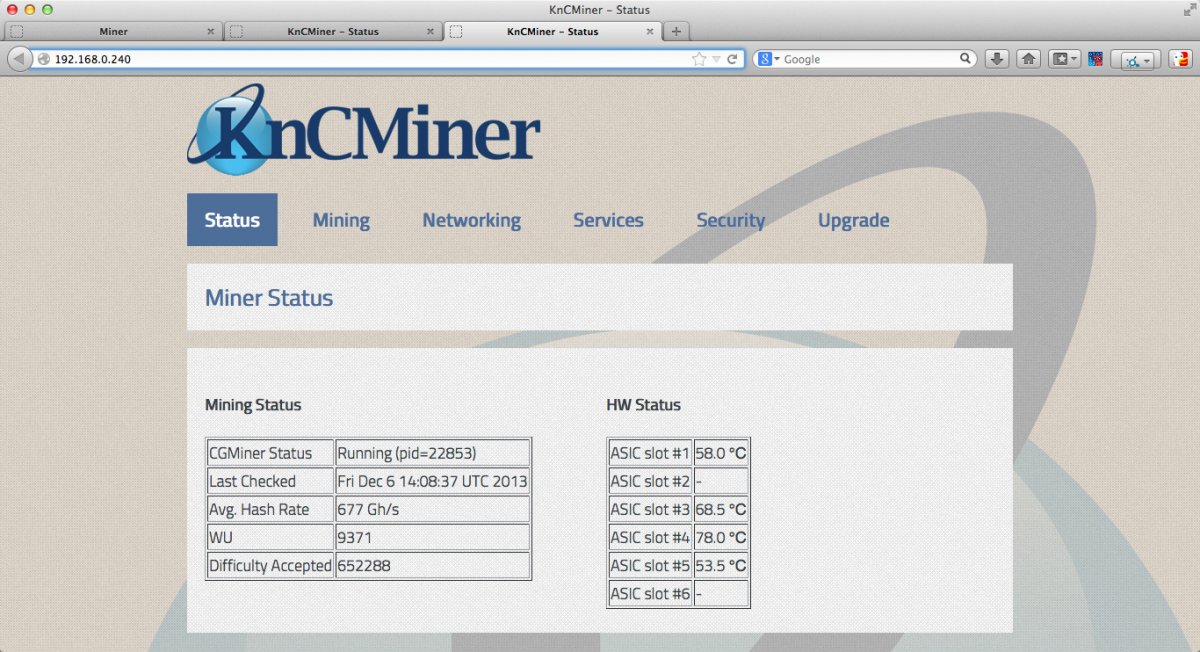
Task: Open the downloads arrow button
Action: (x=997, y=59)
